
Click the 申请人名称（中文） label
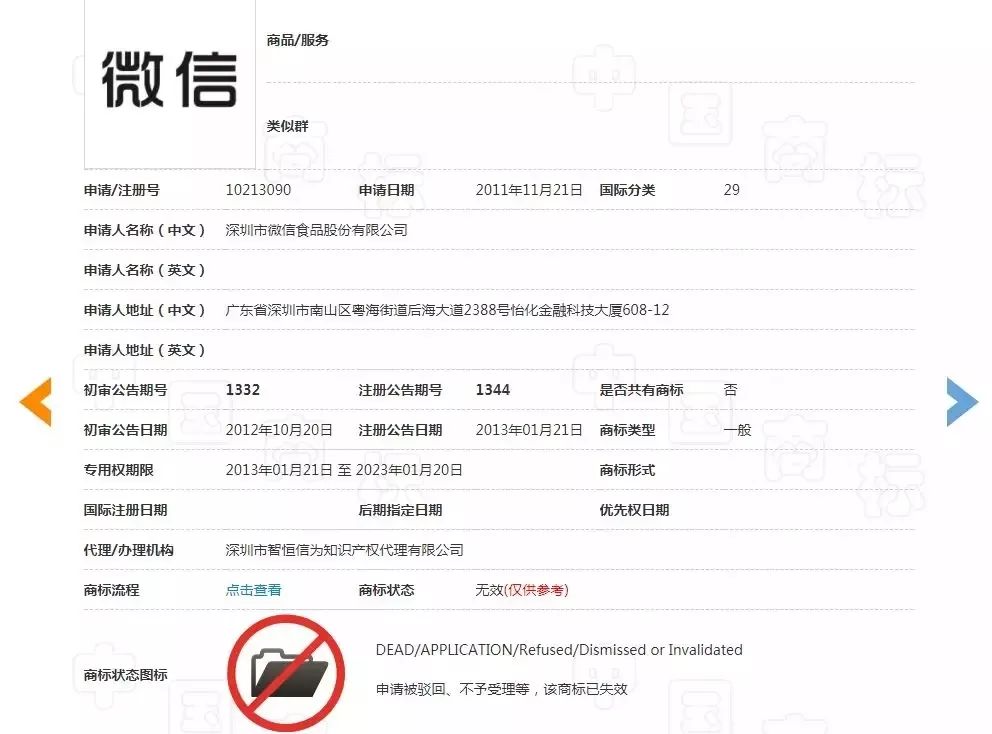click(144, 230)
